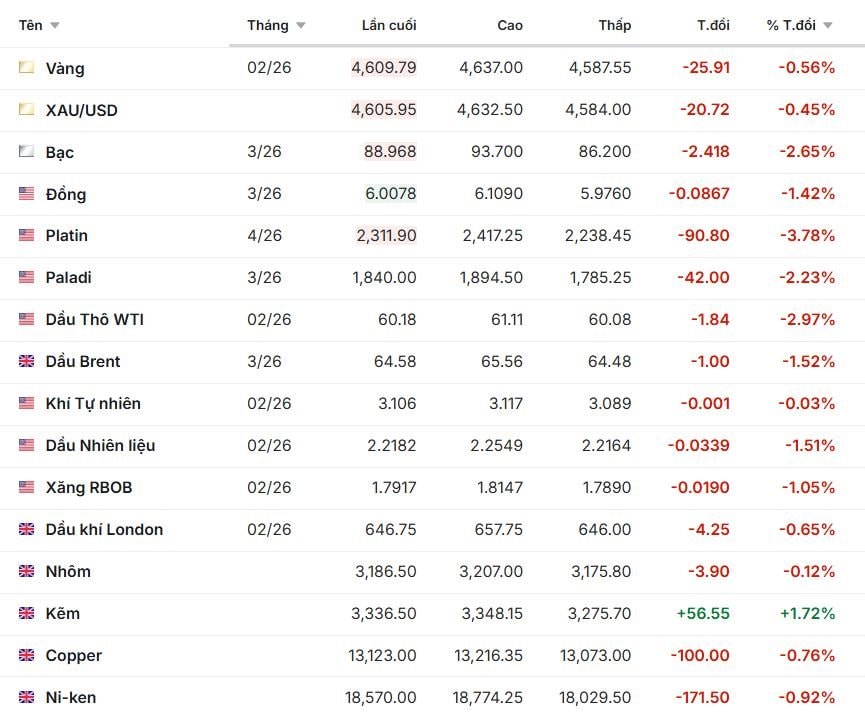Open the Khí Tự nhiên commodity link
This screenshot has height=717, width=865.
click(93, 404)
